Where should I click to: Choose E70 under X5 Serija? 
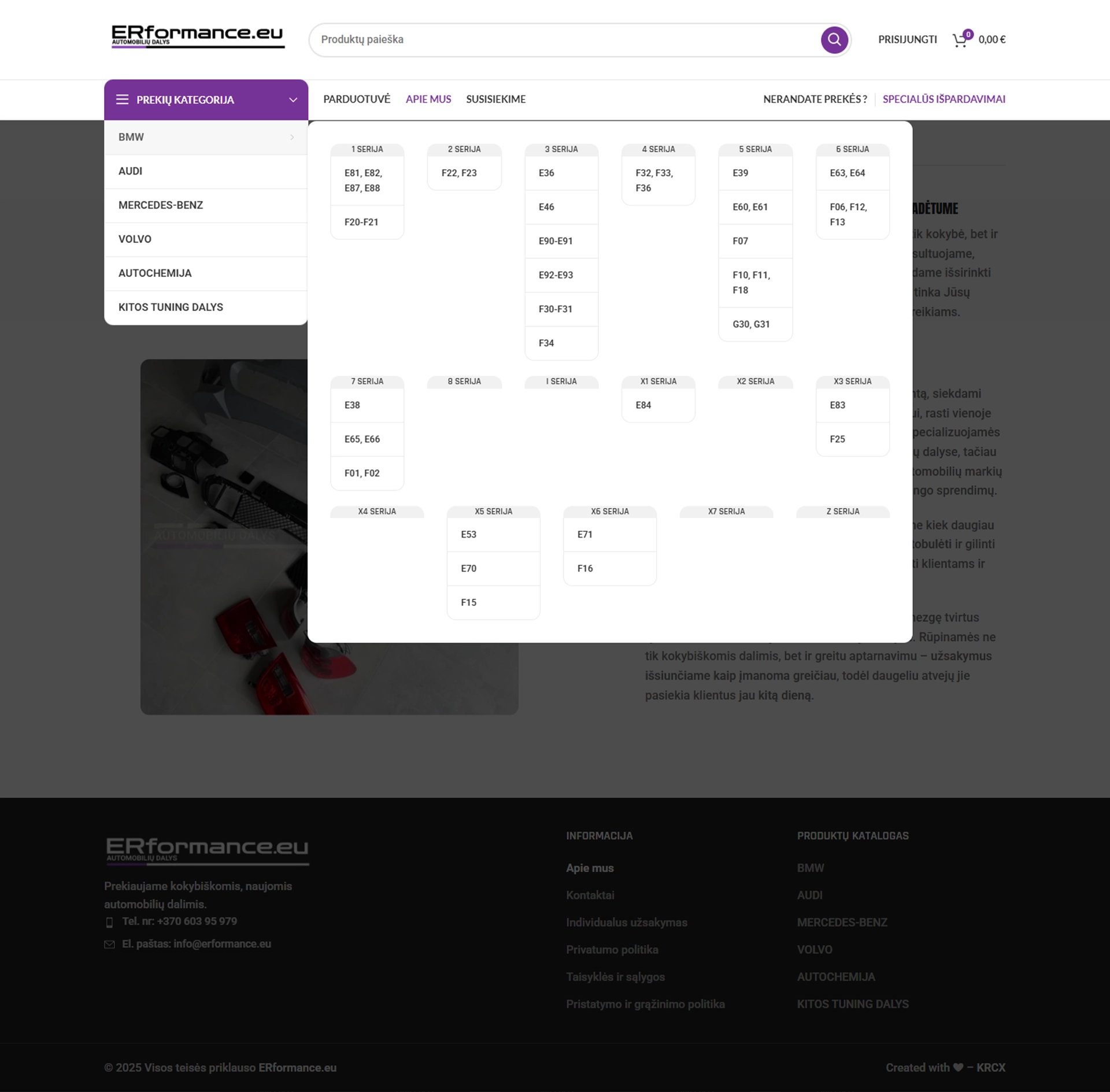494,569
